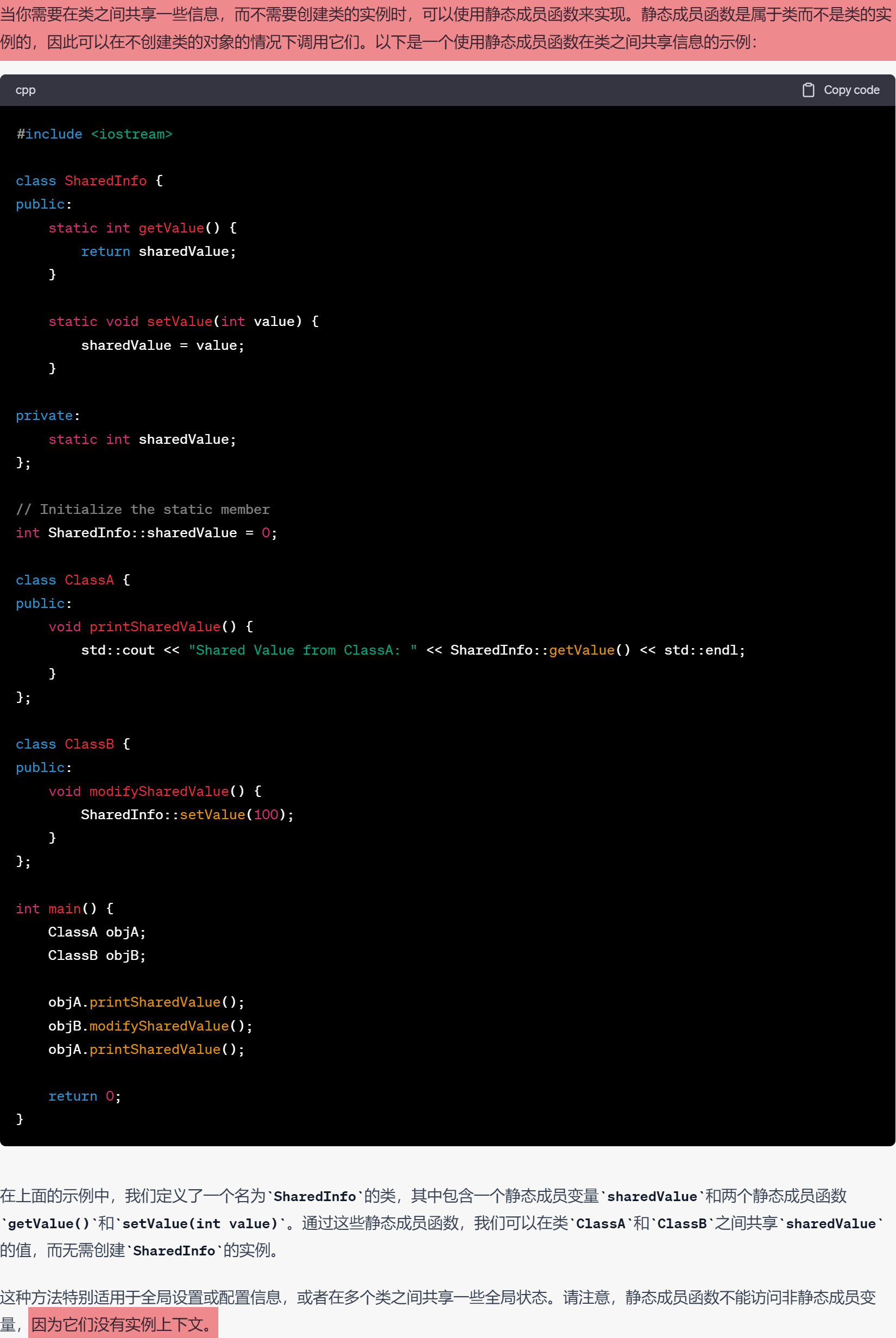Click 'void modifySharedValue() {' line
The height and width of the screenshot is (1338, 896).
pos(155,792)
